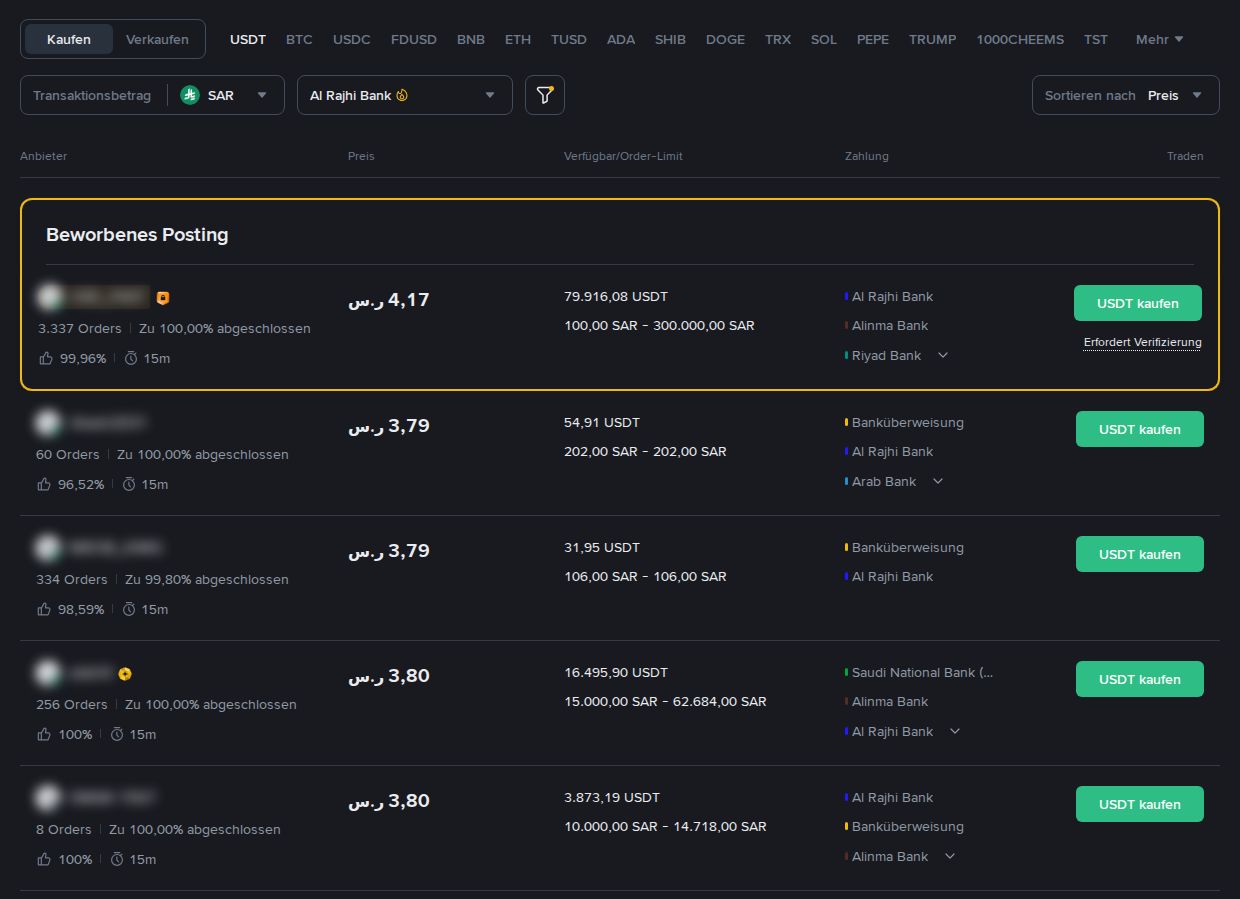Select the TST coin tab
The width and height of the screenshot is (1240, 899).
click(x=1096, y=39)
